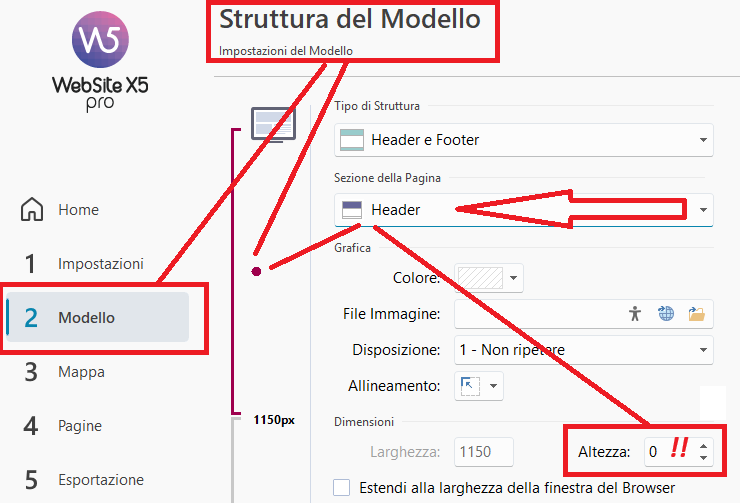The height and width of the screenshot is (503, 740).
Task: Select step 3 Mappa in sidebar
Action: tap(81, 372)
